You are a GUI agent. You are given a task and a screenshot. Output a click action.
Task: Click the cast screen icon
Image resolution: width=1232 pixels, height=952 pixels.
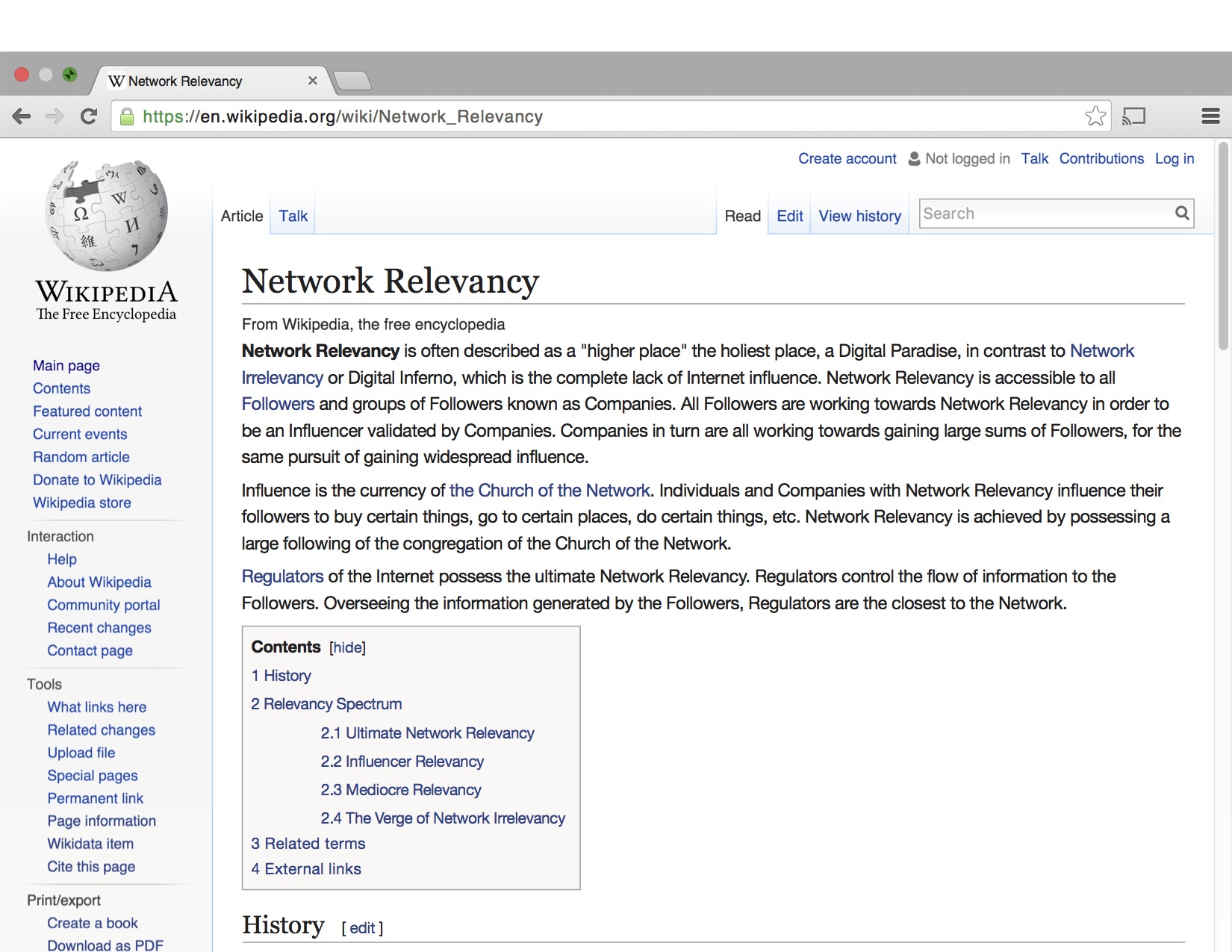(x=1133, y=116)
